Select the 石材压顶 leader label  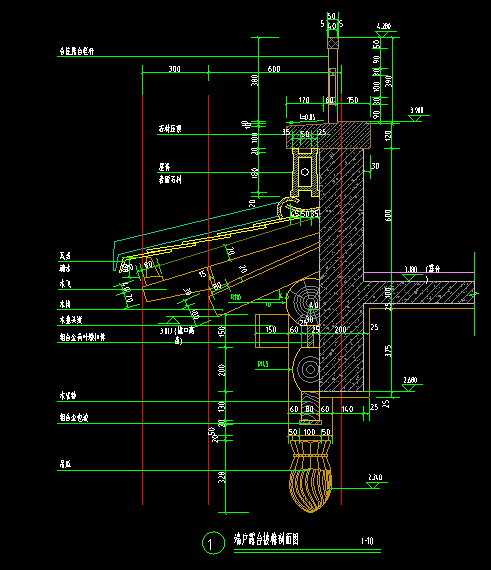click(170, 129)
